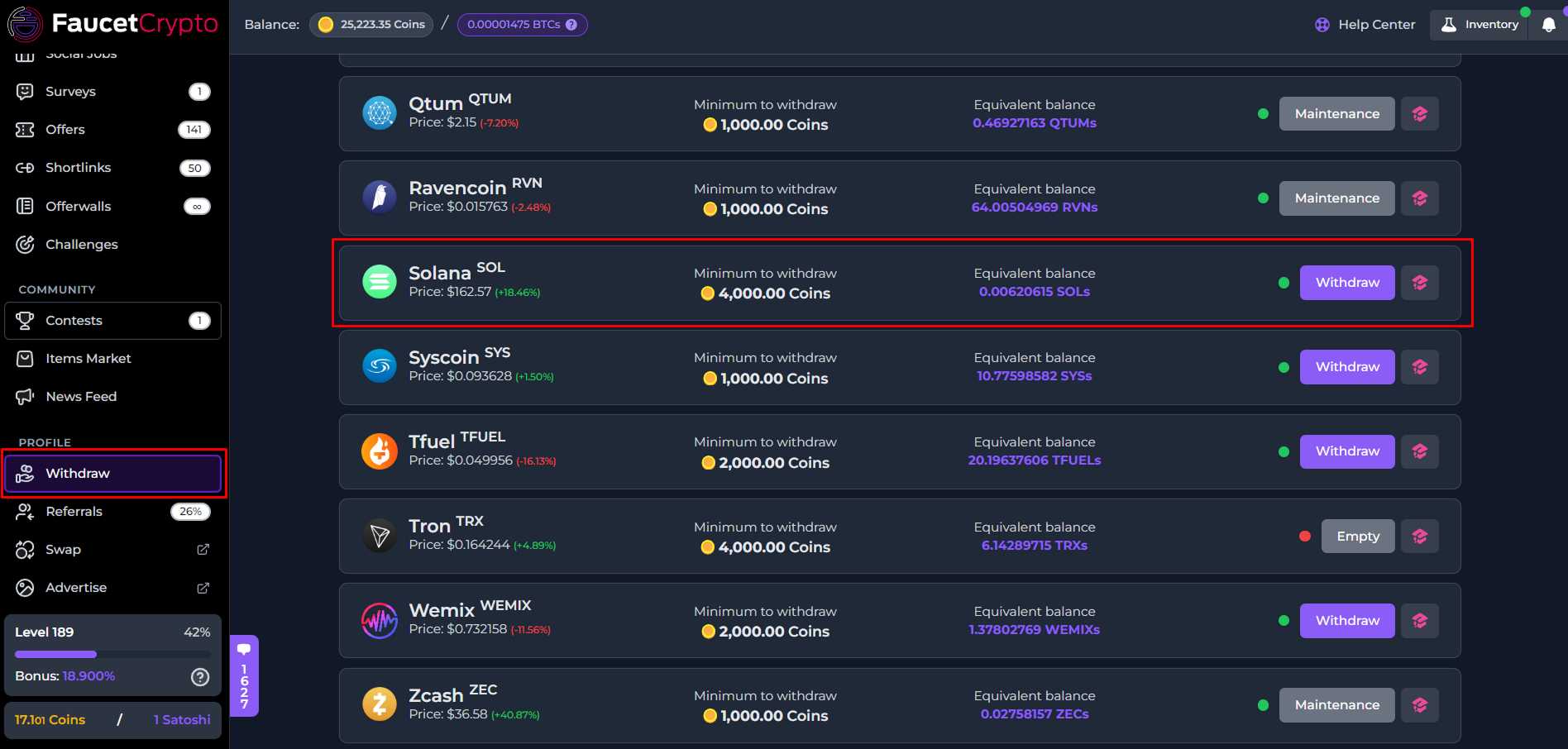The height and width of the screenshot is (749, 1568).
Task: Click the Syscoin row pink cube icon
Action: [1420, 367]
